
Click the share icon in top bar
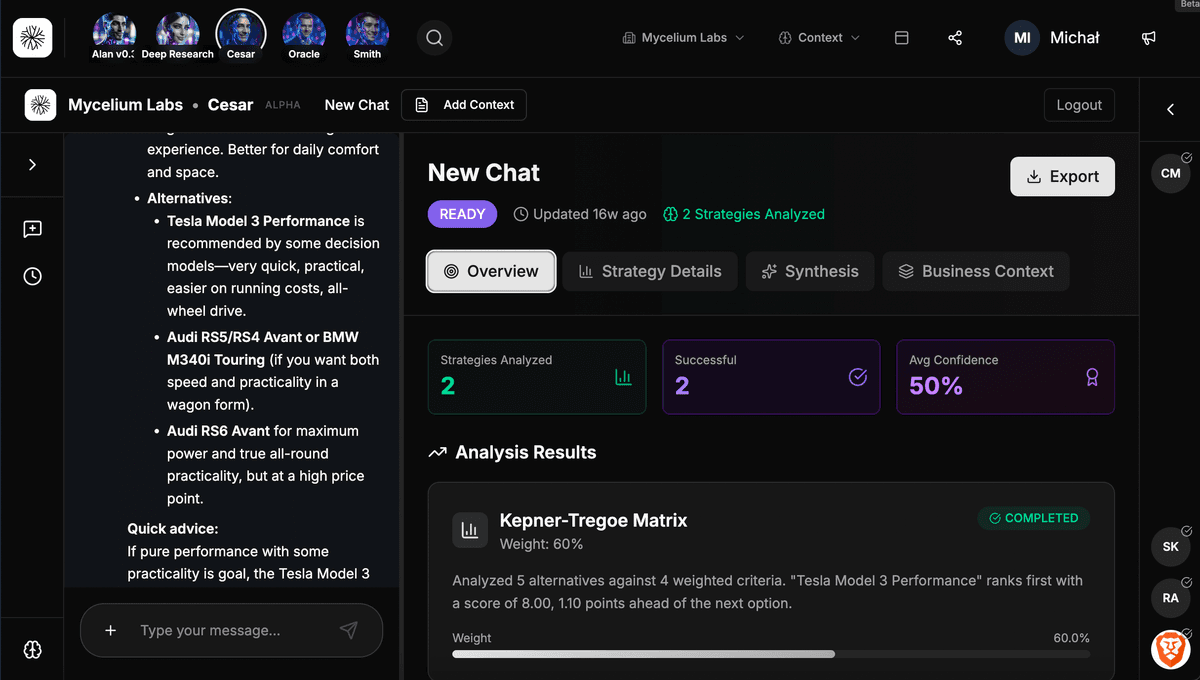click(x=954, y=38)
